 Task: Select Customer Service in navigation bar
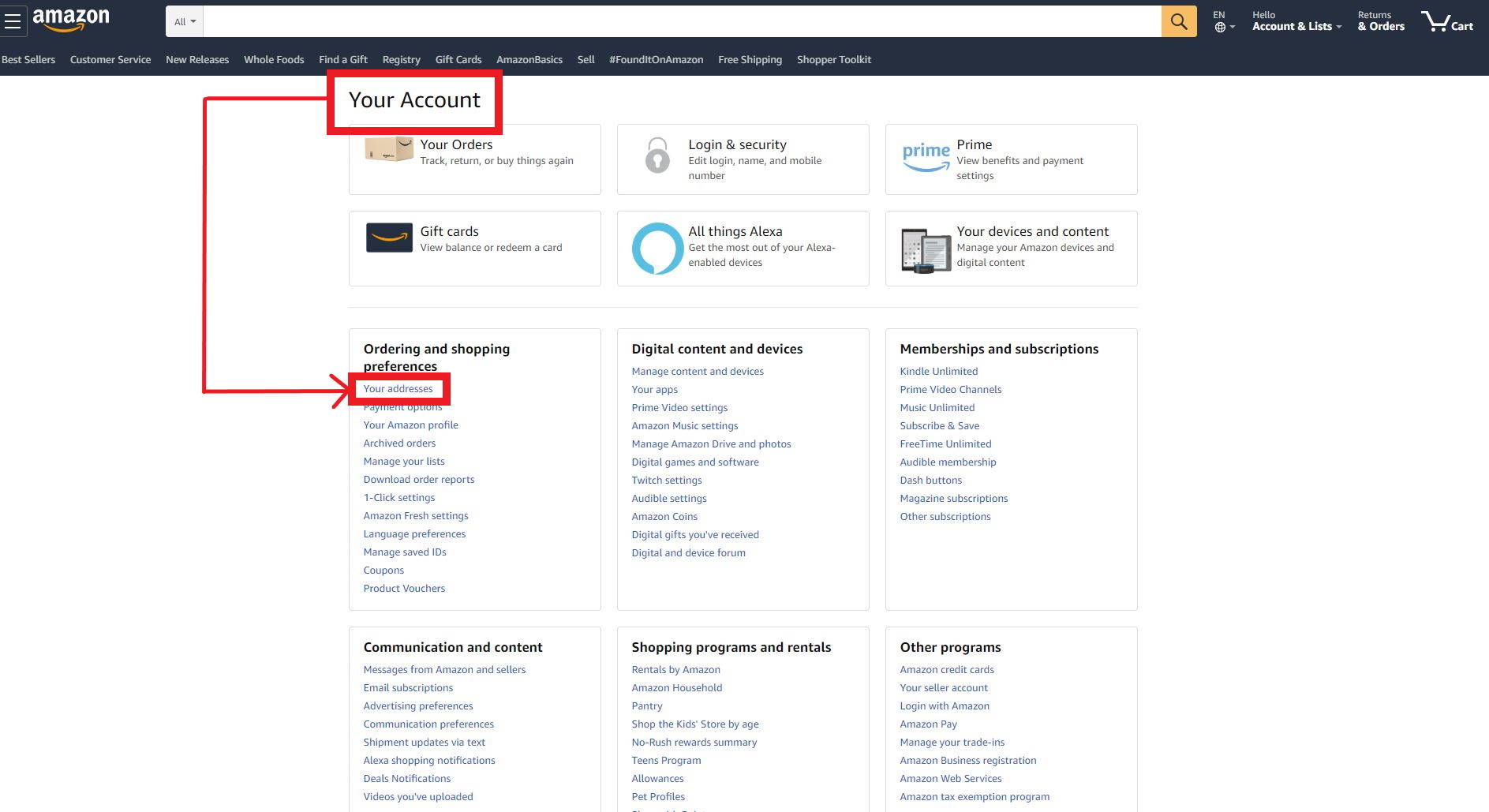(x=110, y=59)
